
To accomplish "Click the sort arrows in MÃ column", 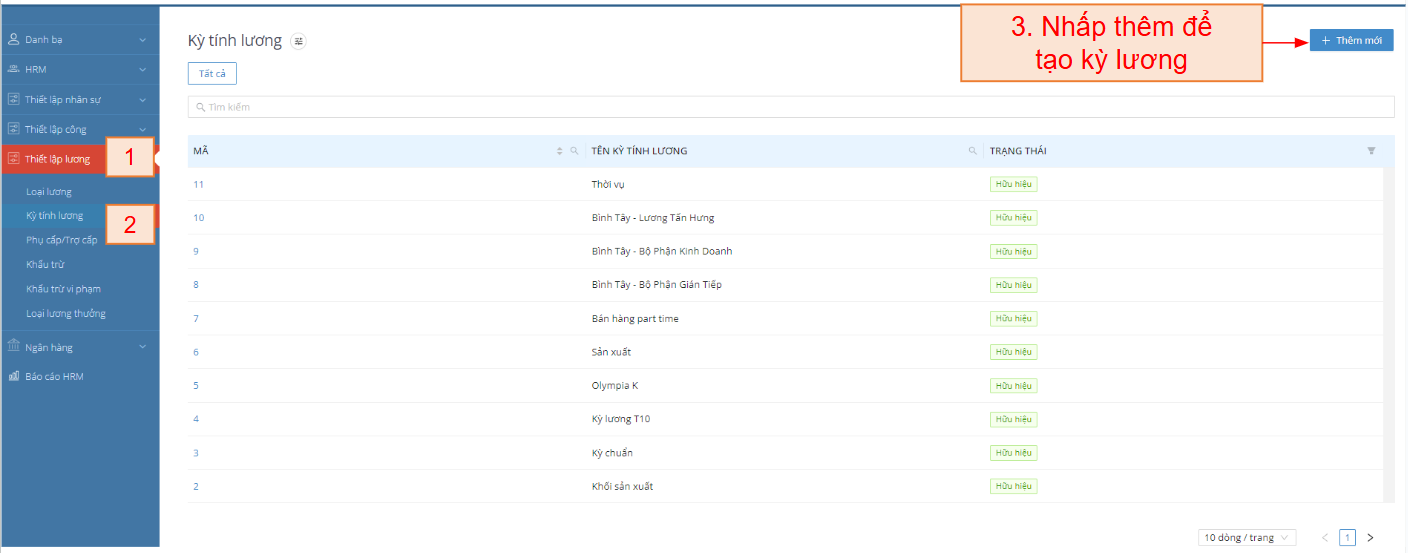I will point(560,151).
